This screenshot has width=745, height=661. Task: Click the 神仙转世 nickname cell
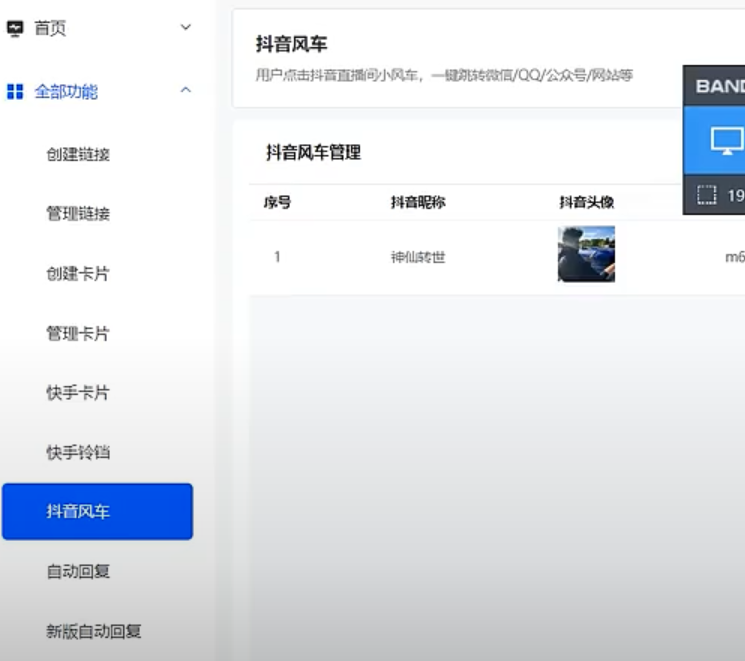tap(418, 258)
